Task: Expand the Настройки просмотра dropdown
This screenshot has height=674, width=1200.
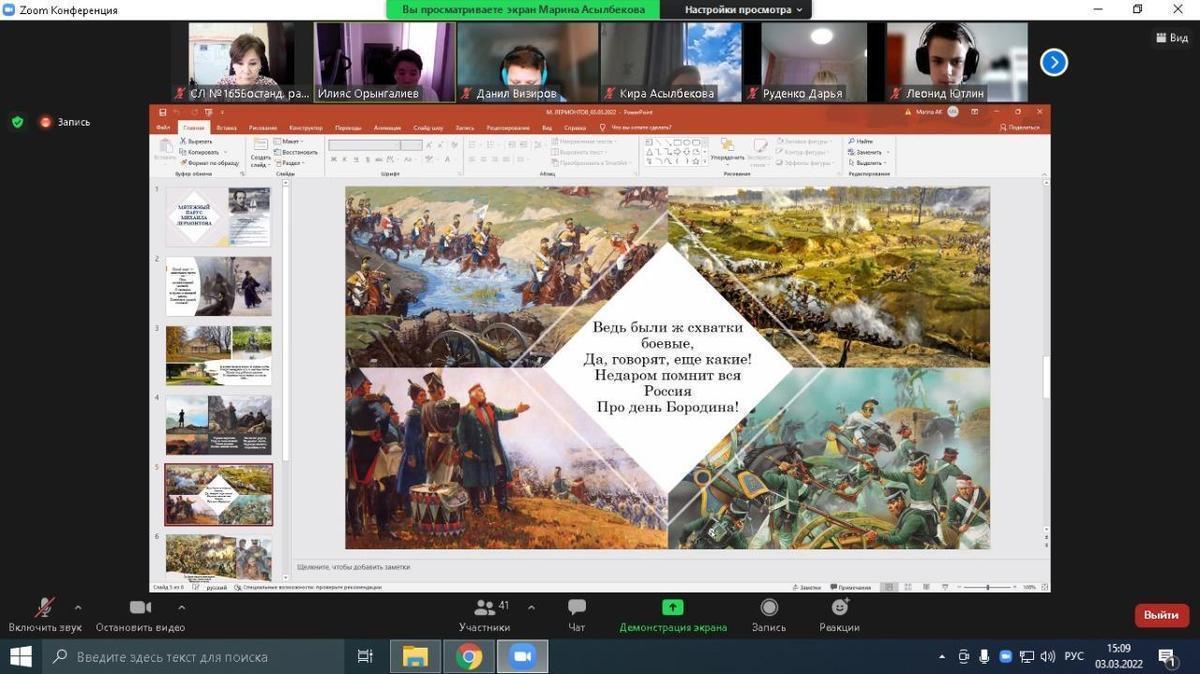Action: click(x=743, y=10)
